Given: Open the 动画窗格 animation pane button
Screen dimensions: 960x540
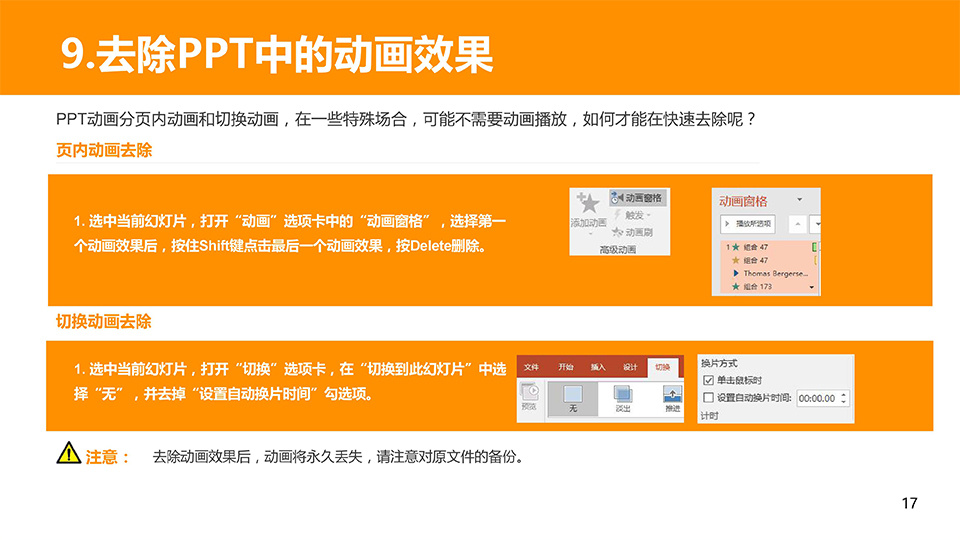Looking at the screenshot, I should point(637,197).
